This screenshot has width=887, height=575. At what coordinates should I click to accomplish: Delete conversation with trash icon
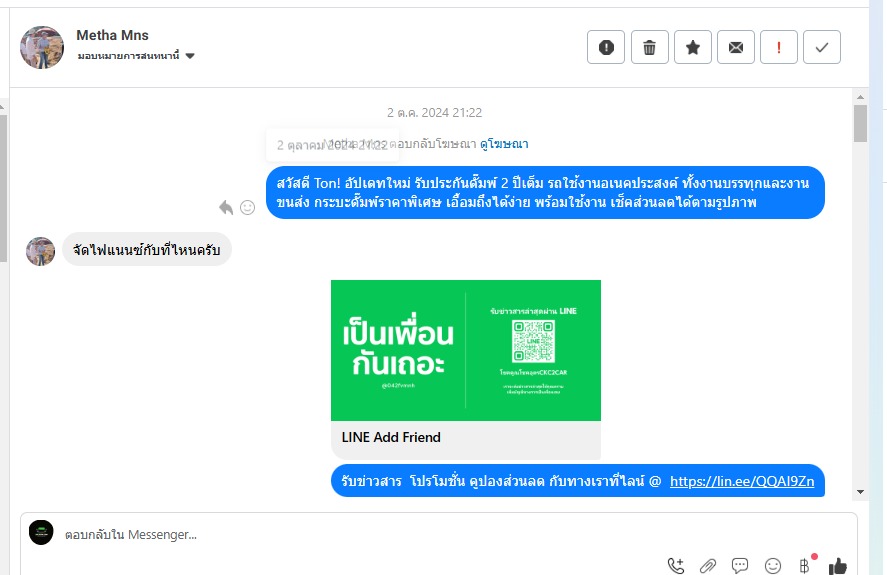[649, 48]
